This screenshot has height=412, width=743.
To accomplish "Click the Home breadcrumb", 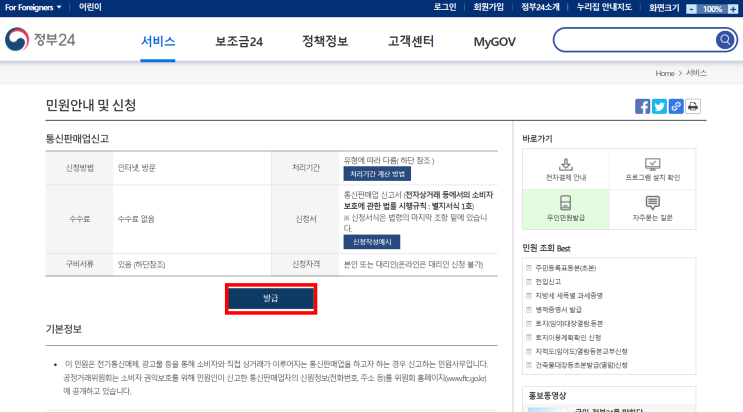I will tap(665, 73).
